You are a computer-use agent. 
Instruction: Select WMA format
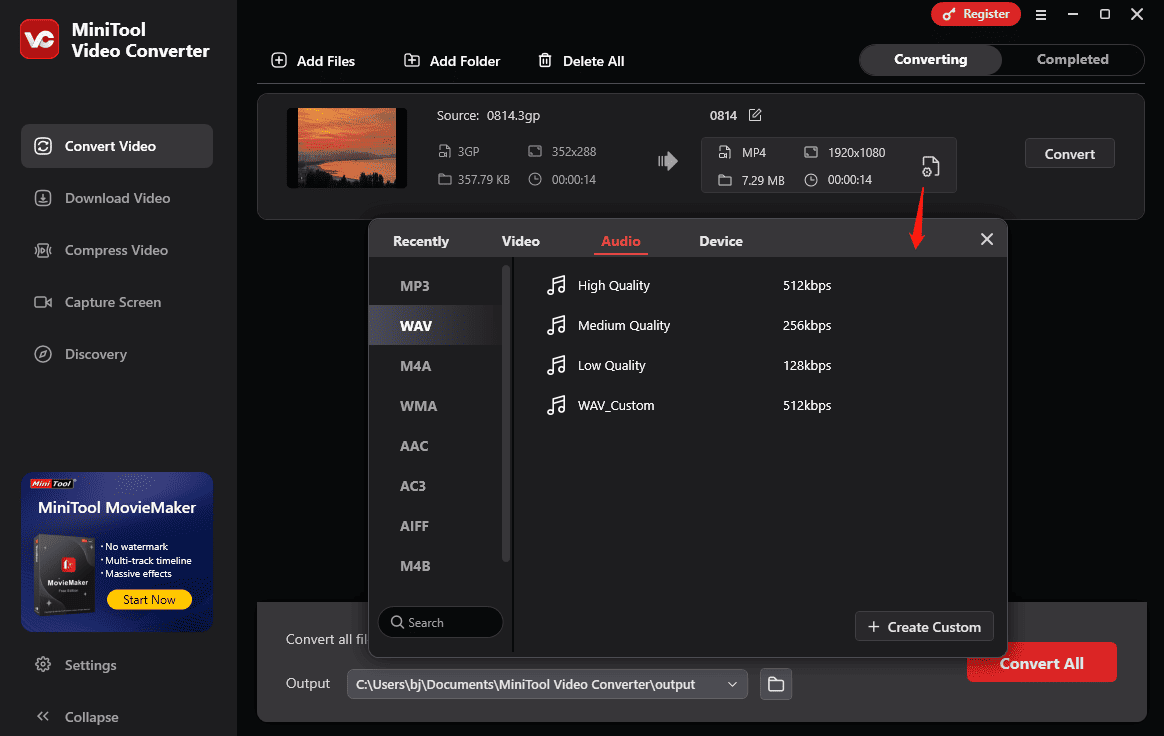pyautogui.click(x=435, y=406)
